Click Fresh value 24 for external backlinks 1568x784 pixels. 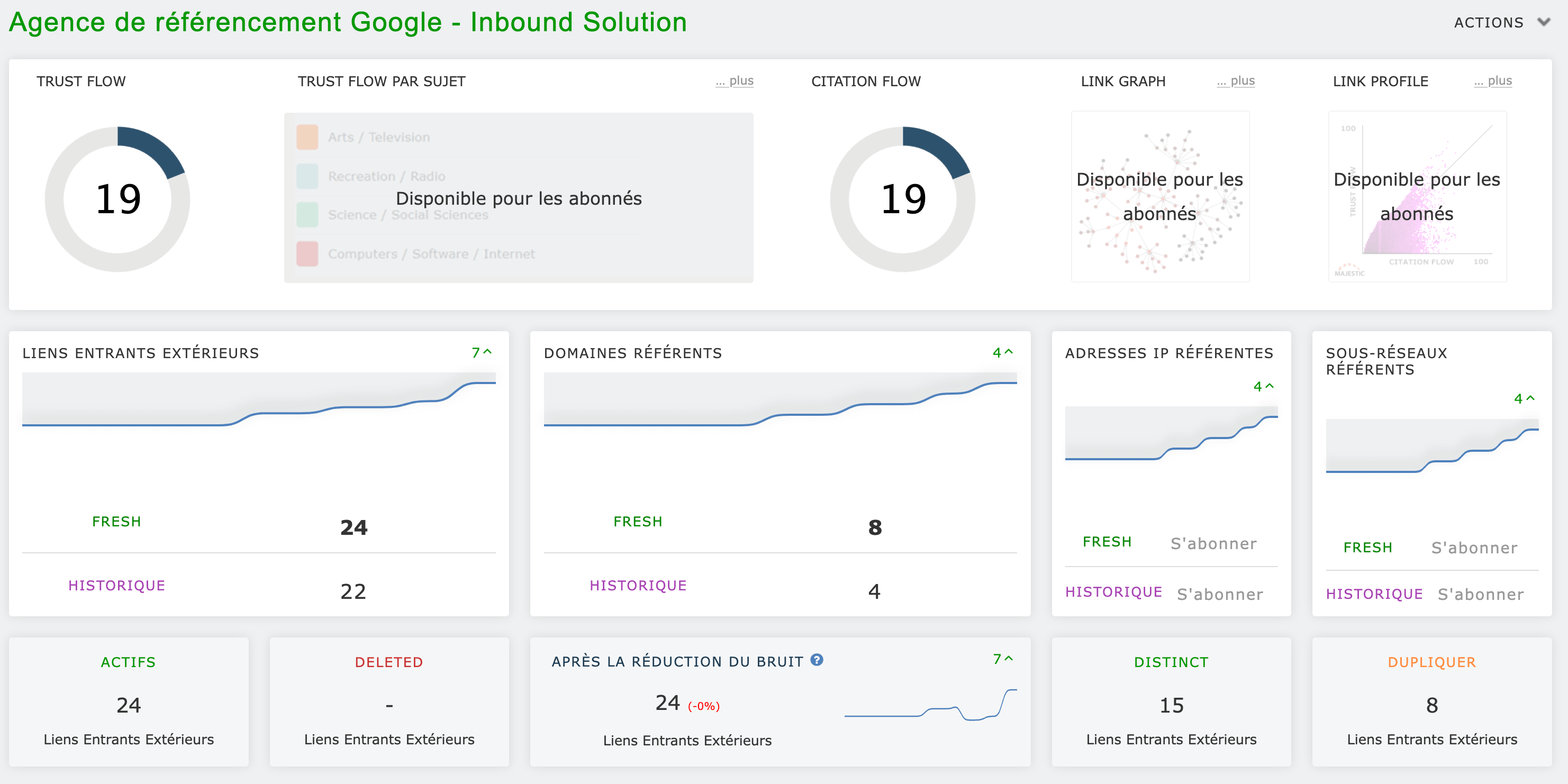pyautogui.click(x=354, y=527)
